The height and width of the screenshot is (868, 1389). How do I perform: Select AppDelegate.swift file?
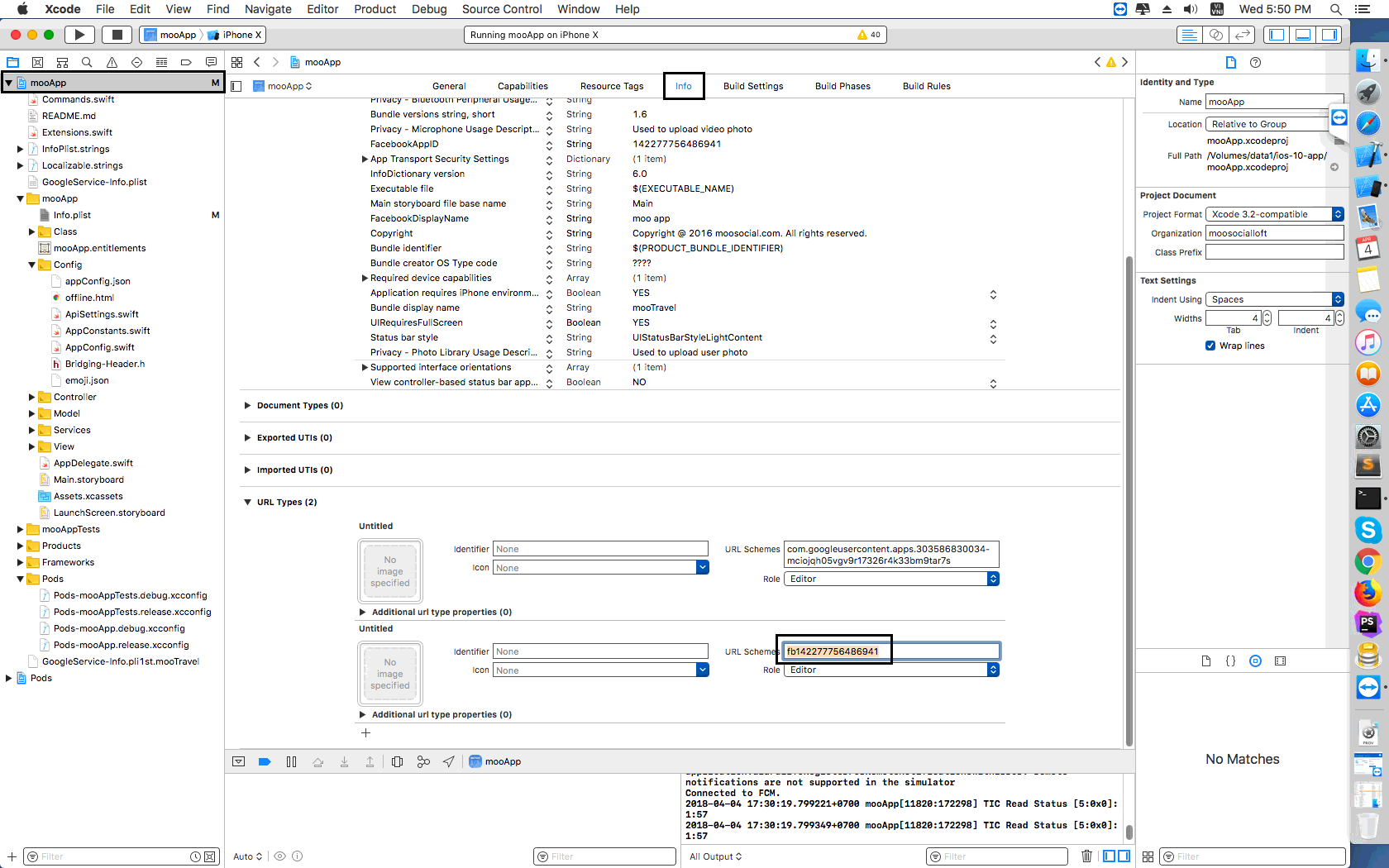tap(93, 463)
